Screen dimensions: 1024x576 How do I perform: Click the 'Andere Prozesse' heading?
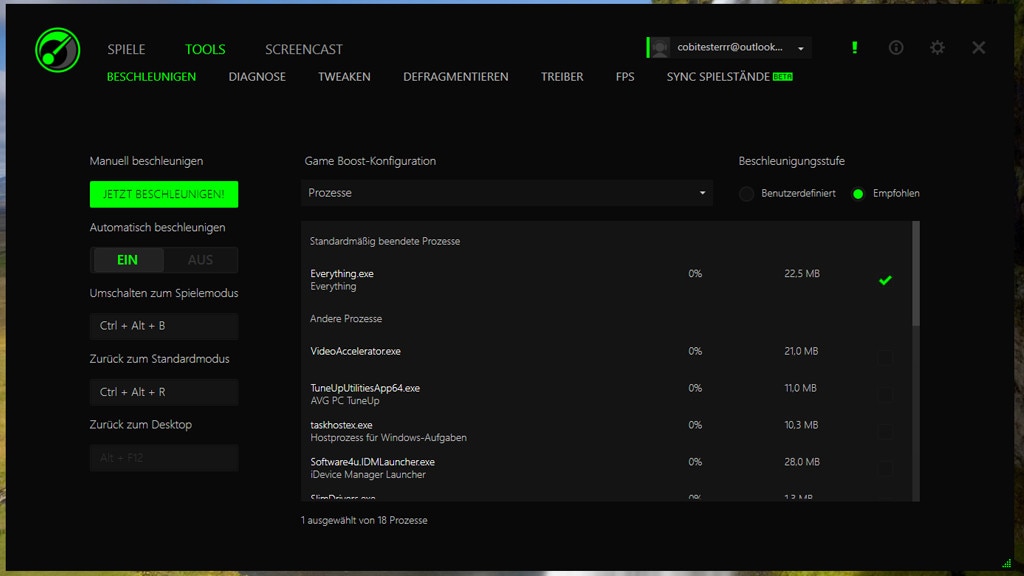(x=345, y=319)
